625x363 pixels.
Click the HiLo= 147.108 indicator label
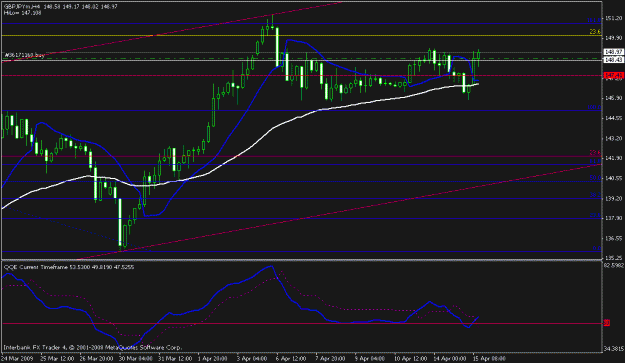(22, 13)
